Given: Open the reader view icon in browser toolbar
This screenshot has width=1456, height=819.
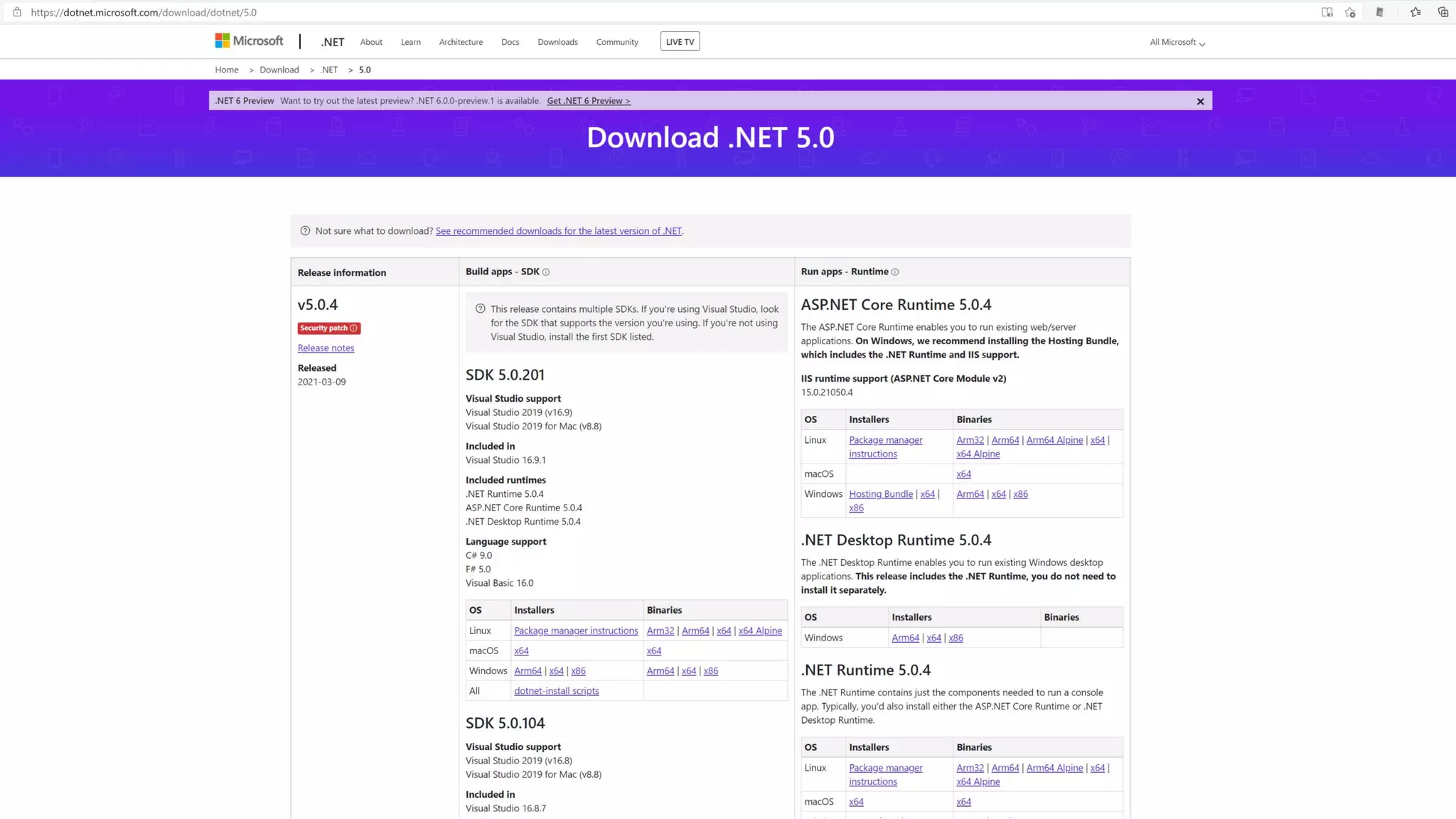Looking at the screenshot, I should point(1327,12).
